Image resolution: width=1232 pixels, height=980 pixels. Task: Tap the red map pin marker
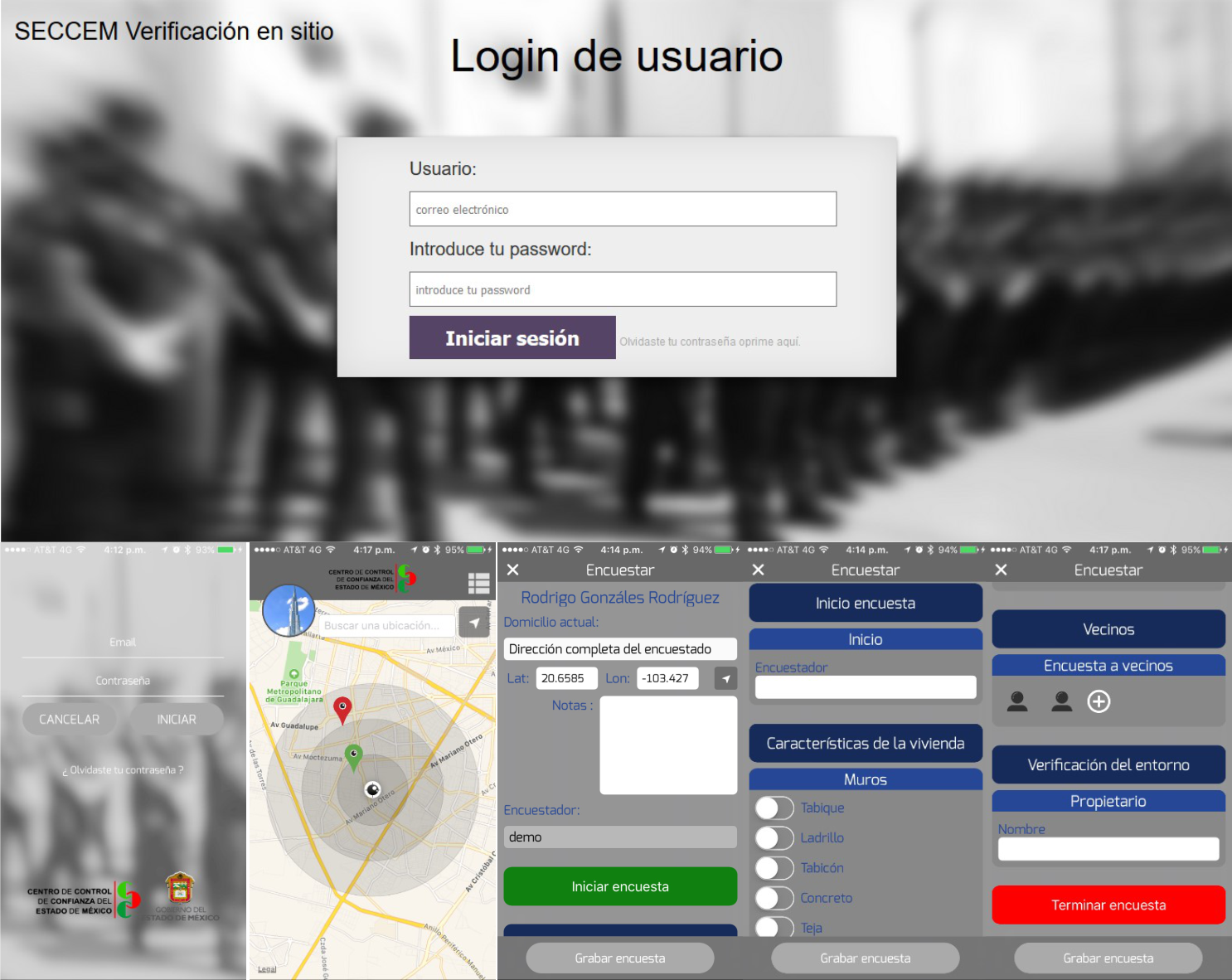pos(342,709)
